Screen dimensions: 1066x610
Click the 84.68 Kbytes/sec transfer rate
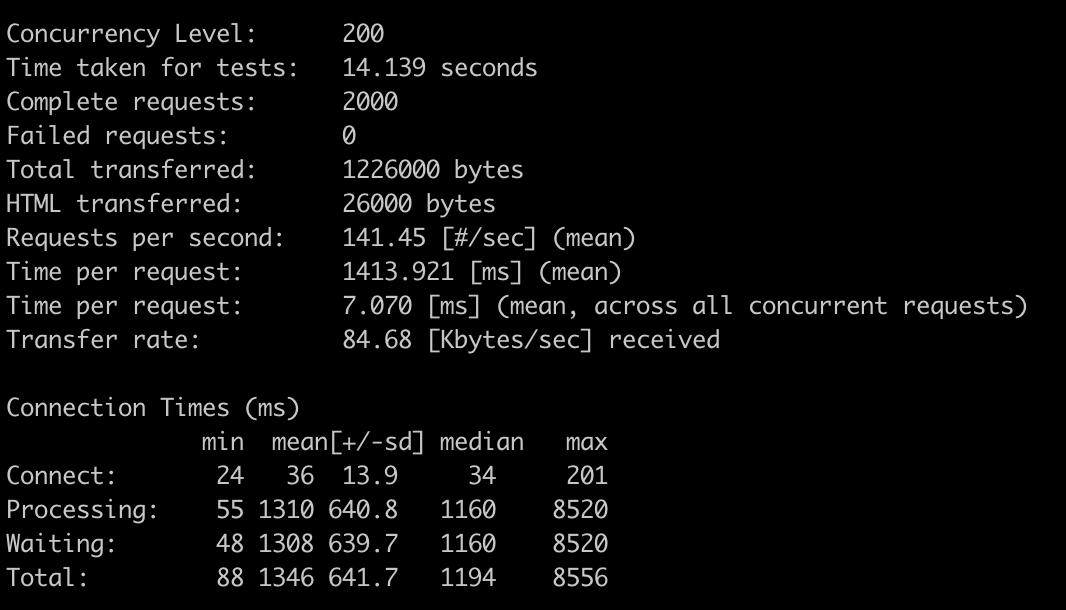click(x=376, y=340)
